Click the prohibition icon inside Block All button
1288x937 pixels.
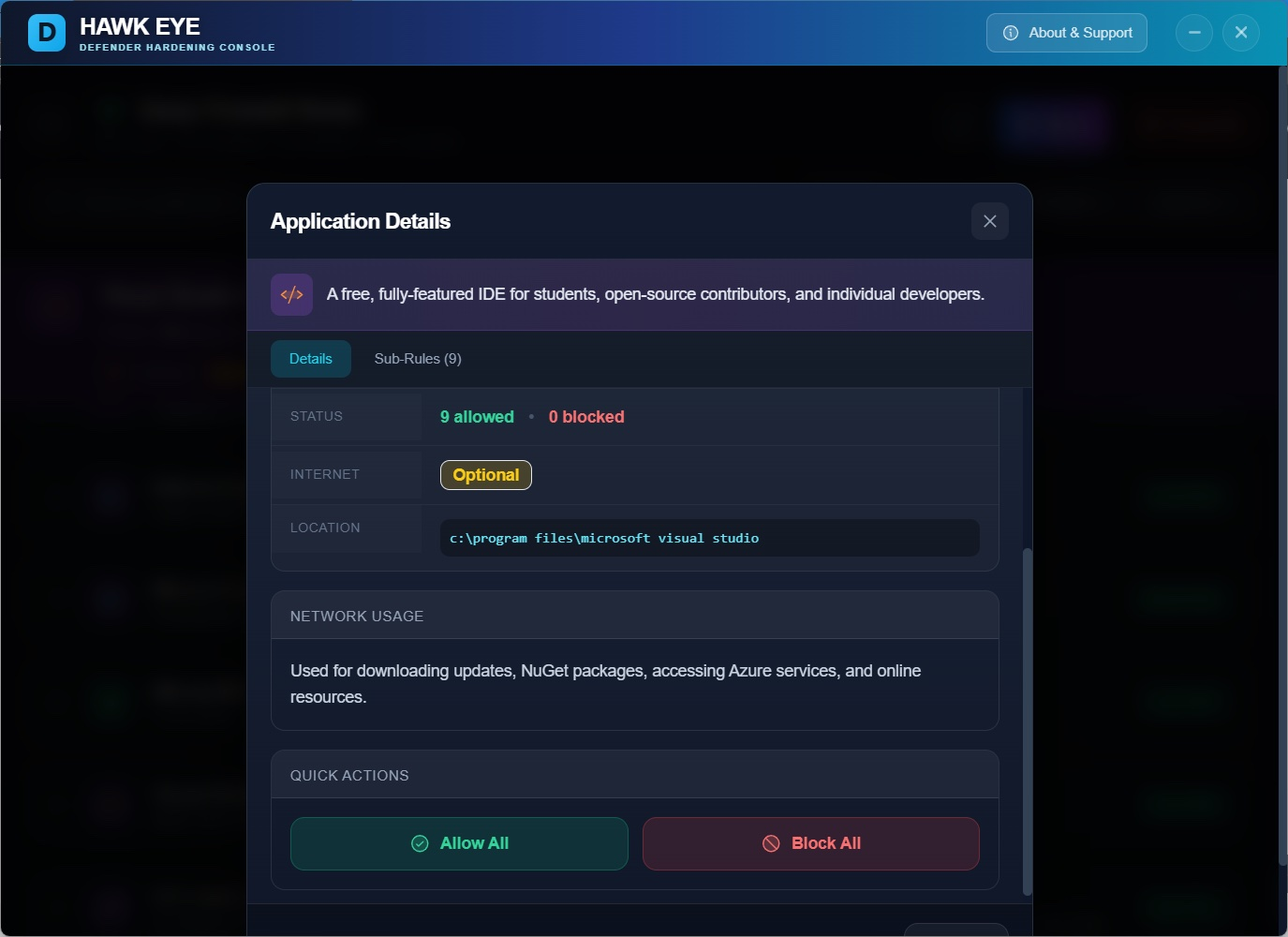[769, 843]
